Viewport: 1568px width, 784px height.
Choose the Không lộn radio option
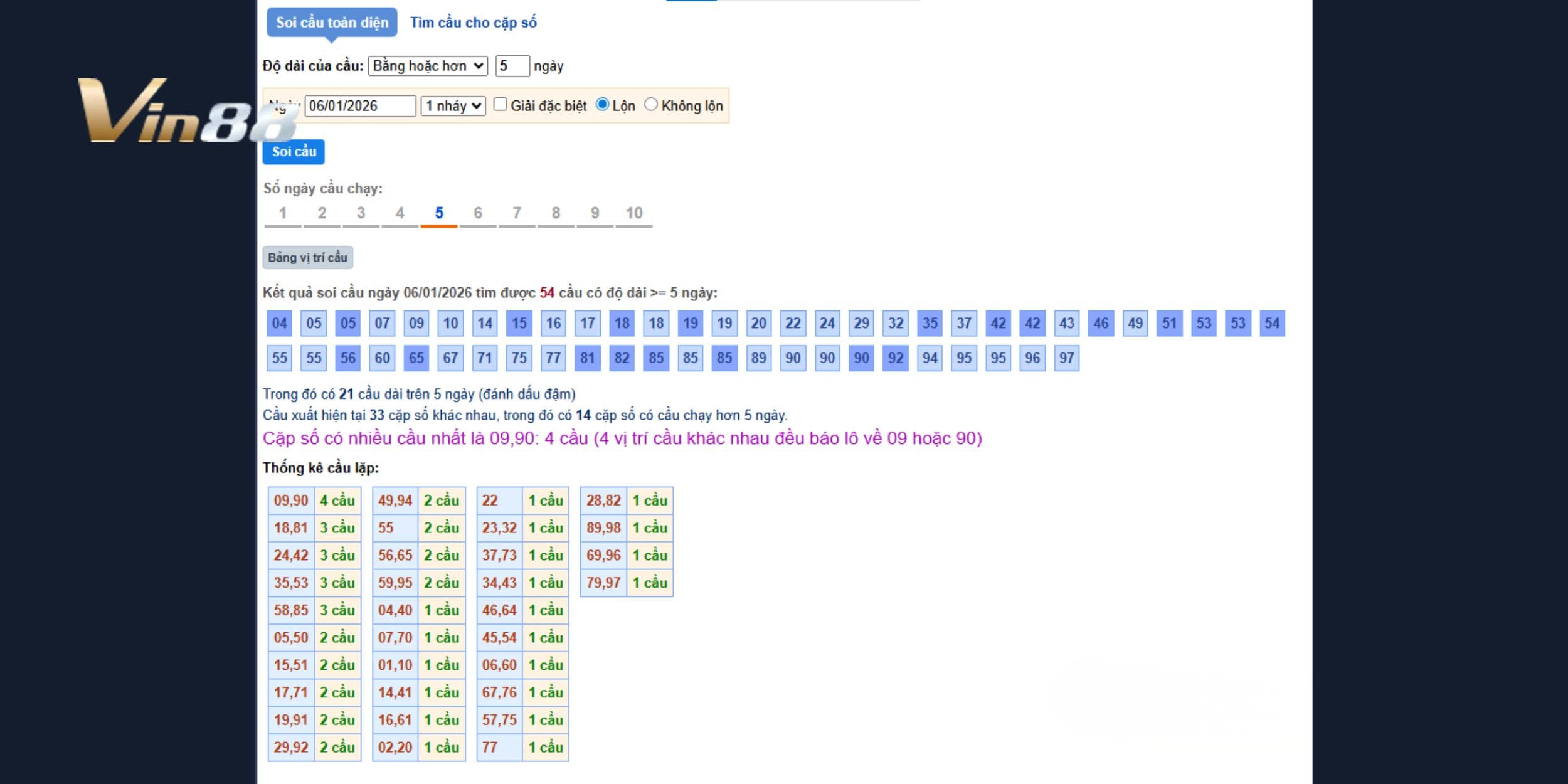(x=651, y=105)
